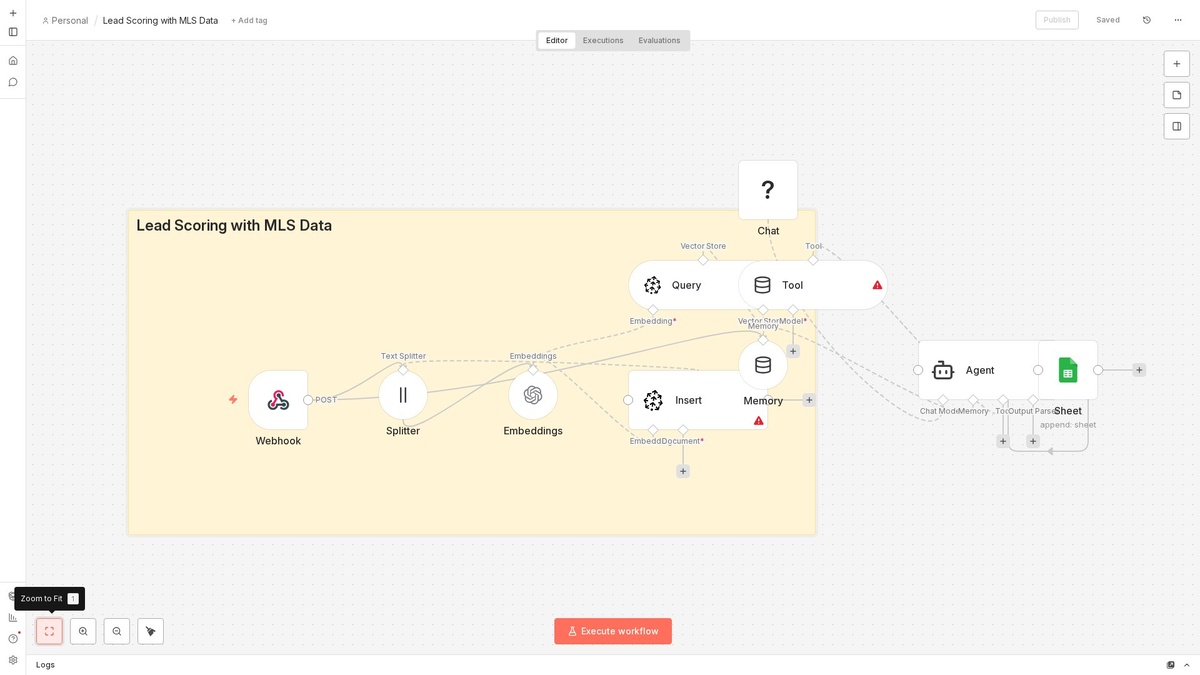The height and width of the screenshot is (675, 1200).
Task: Switch to the Editor tab
Action: [557, 41]
